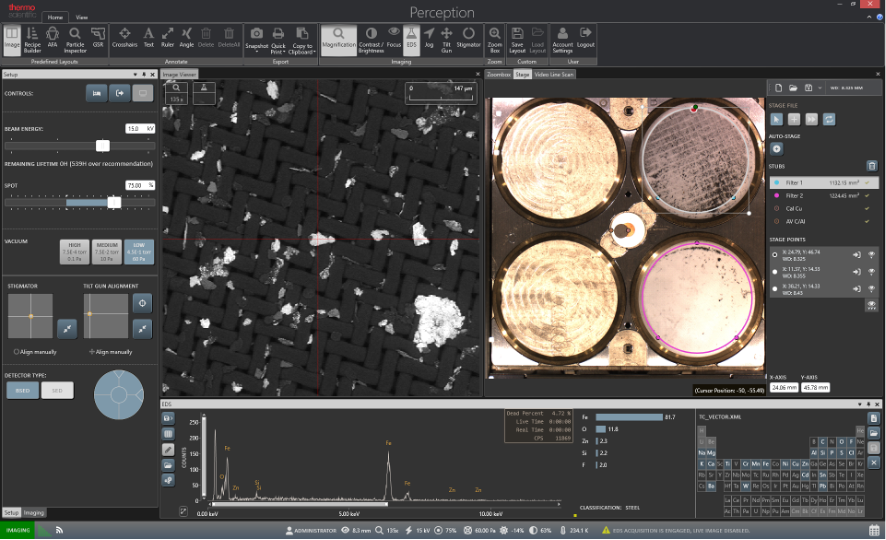Click the X-AXIS position field
This screenshot has height=540, width=886.
click(784, 387)
